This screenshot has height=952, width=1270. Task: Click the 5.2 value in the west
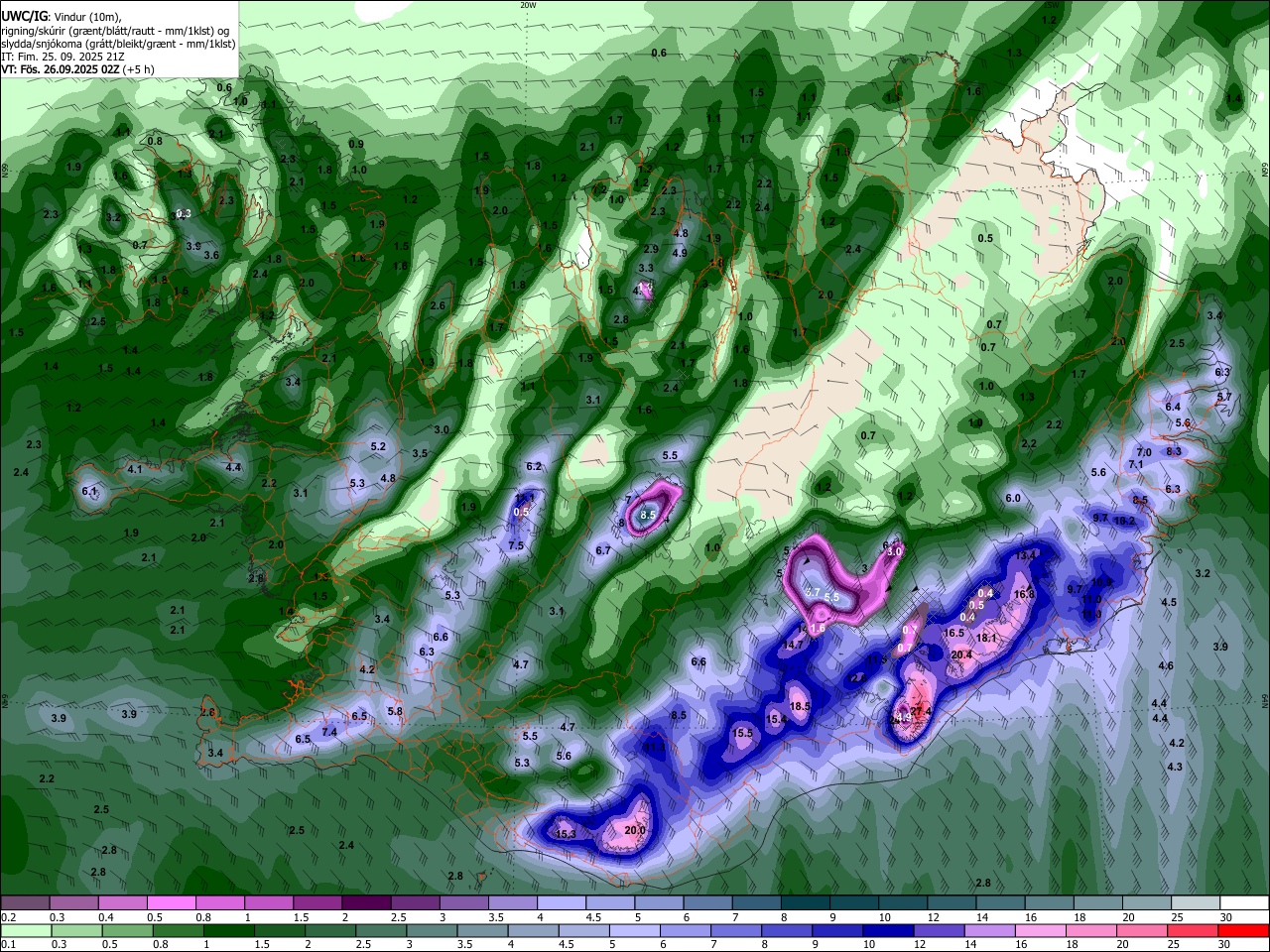pos(378,446)
